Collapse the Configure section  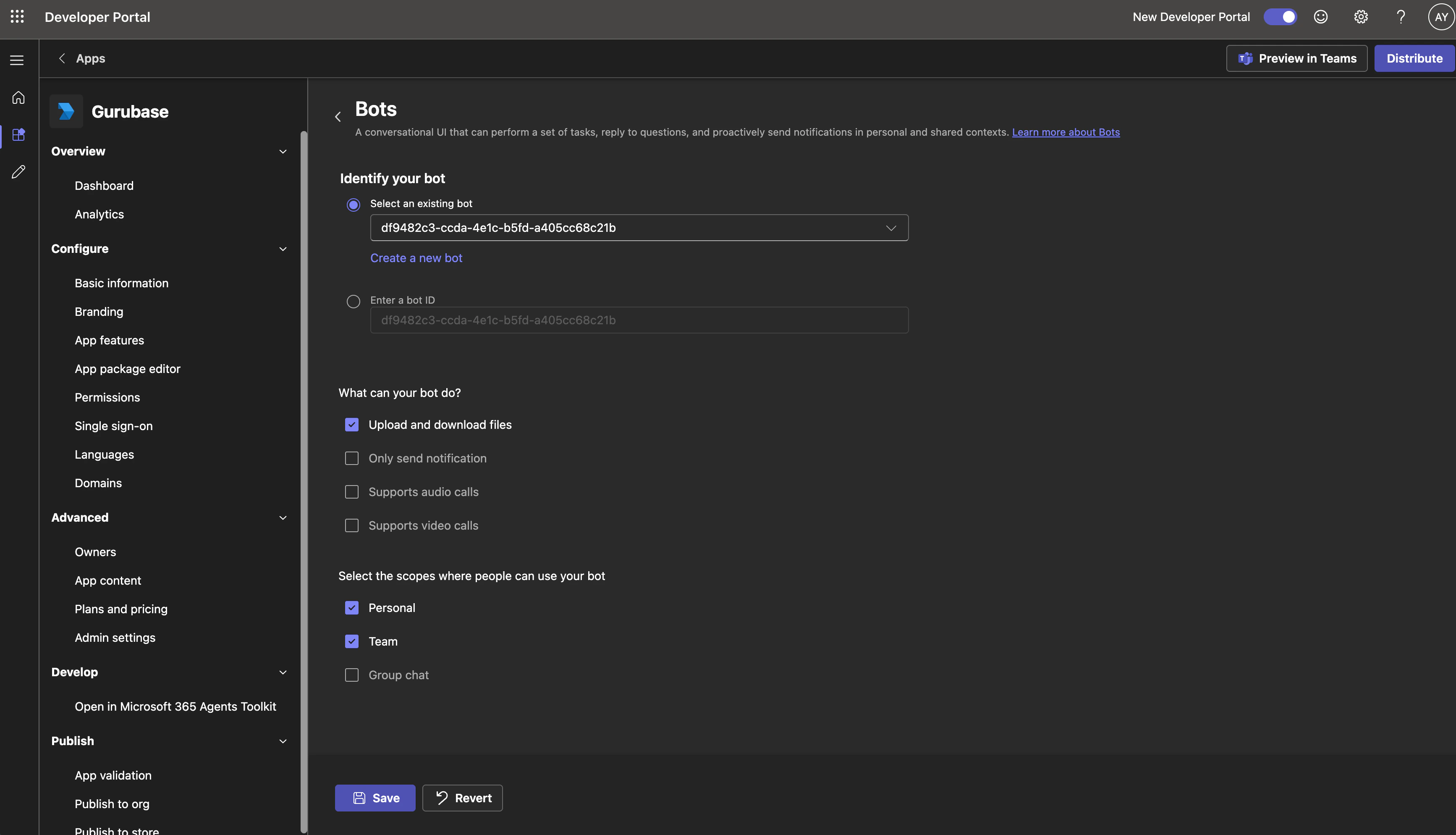pyautogui.click(x=283, y=249)
